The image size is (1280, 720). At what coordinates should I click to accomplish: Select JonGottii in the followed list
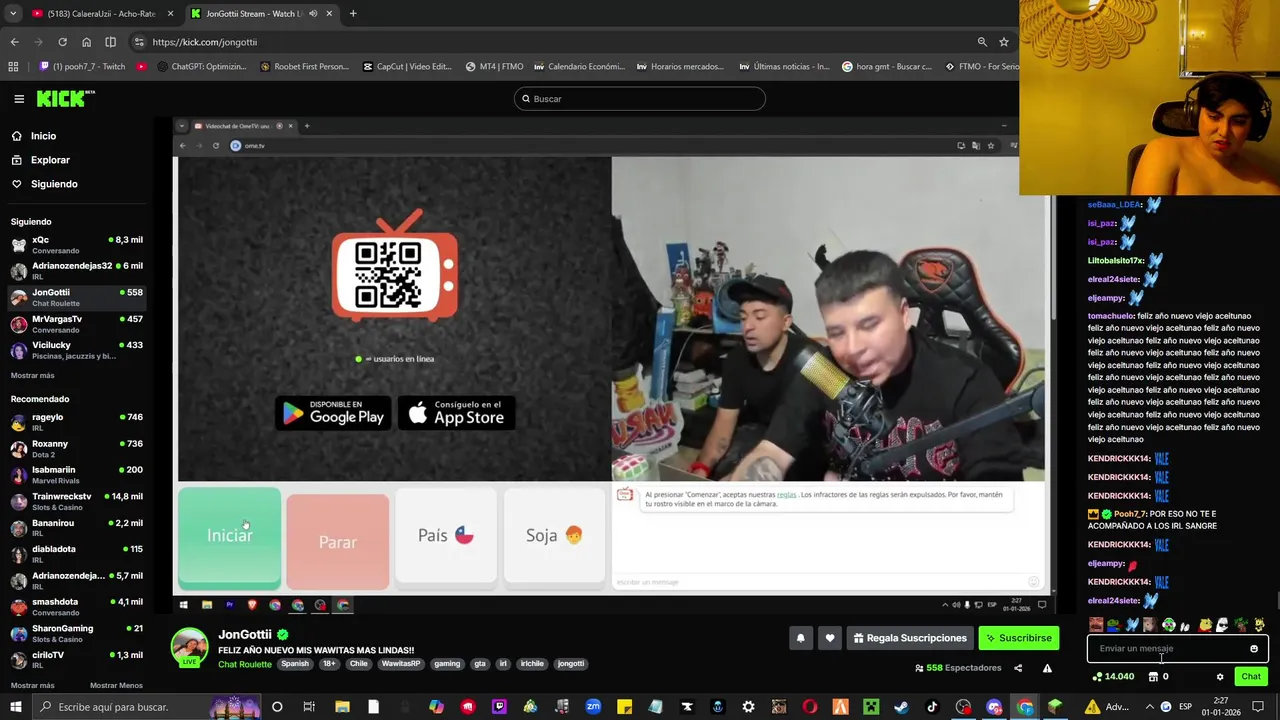[x=77, y=298]
